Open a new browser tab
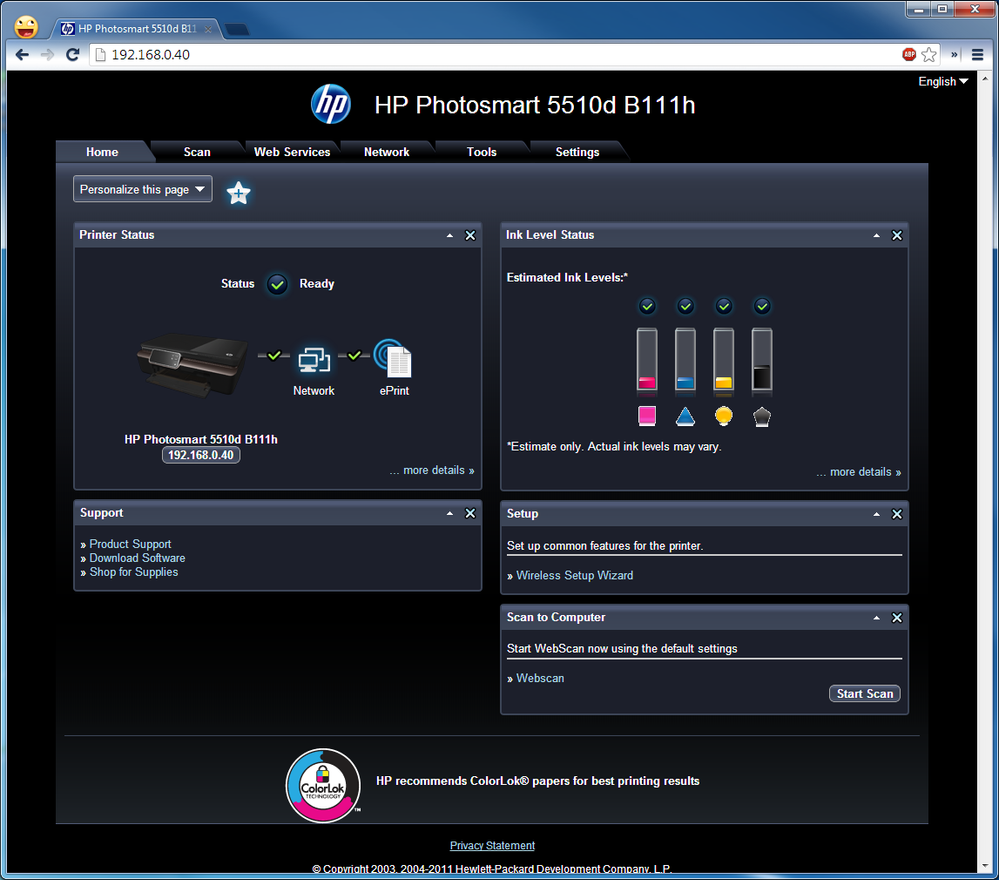The width and height of the screenshot is (999, 880). pyautogui.click(x=237, y=29)
